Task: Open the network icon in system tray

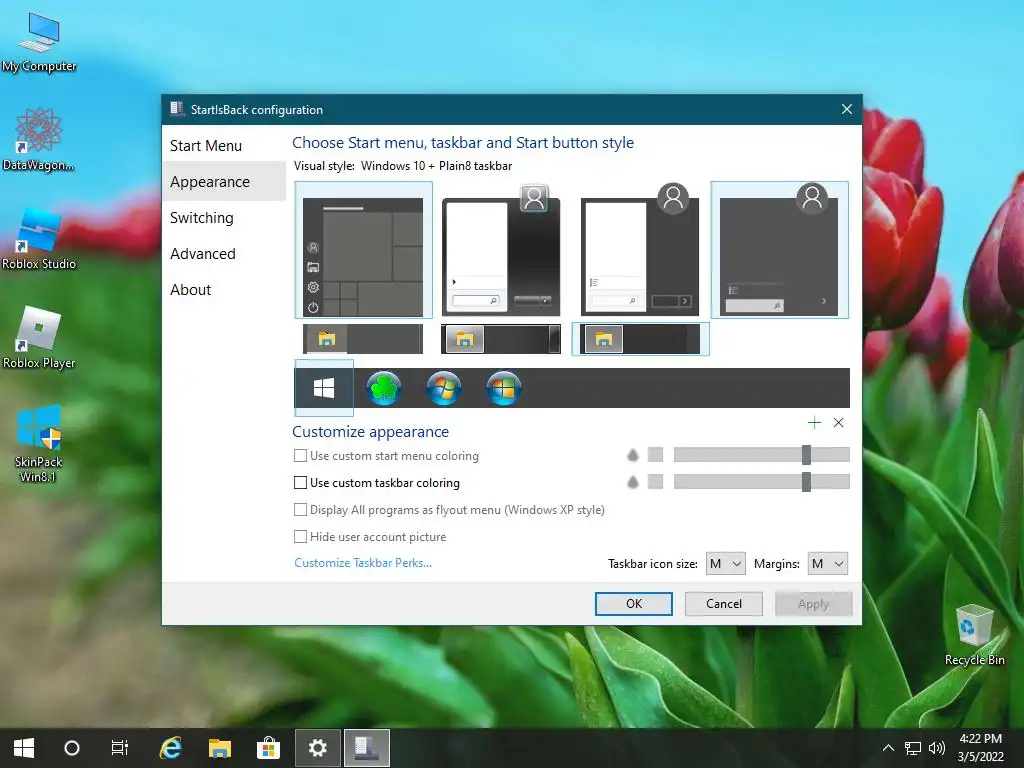Action: [912, 748]
